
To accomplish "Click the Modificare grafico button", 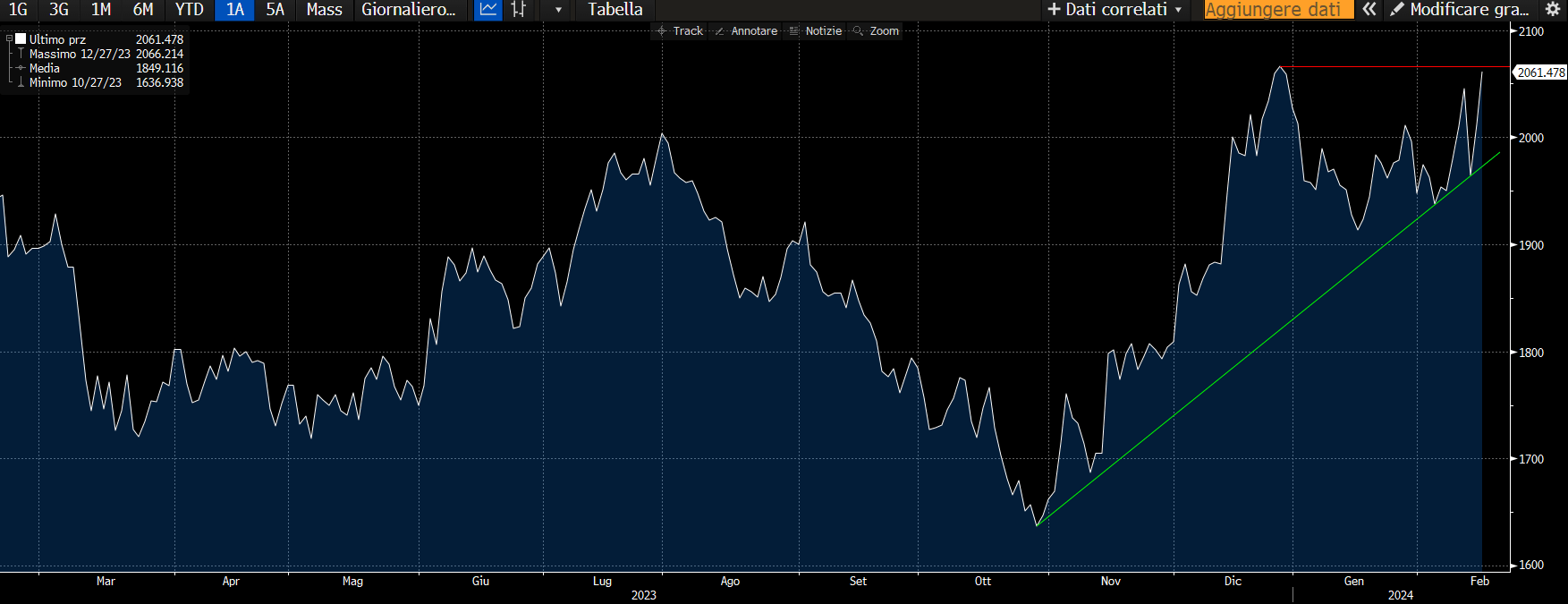I will coord(1460,10).
